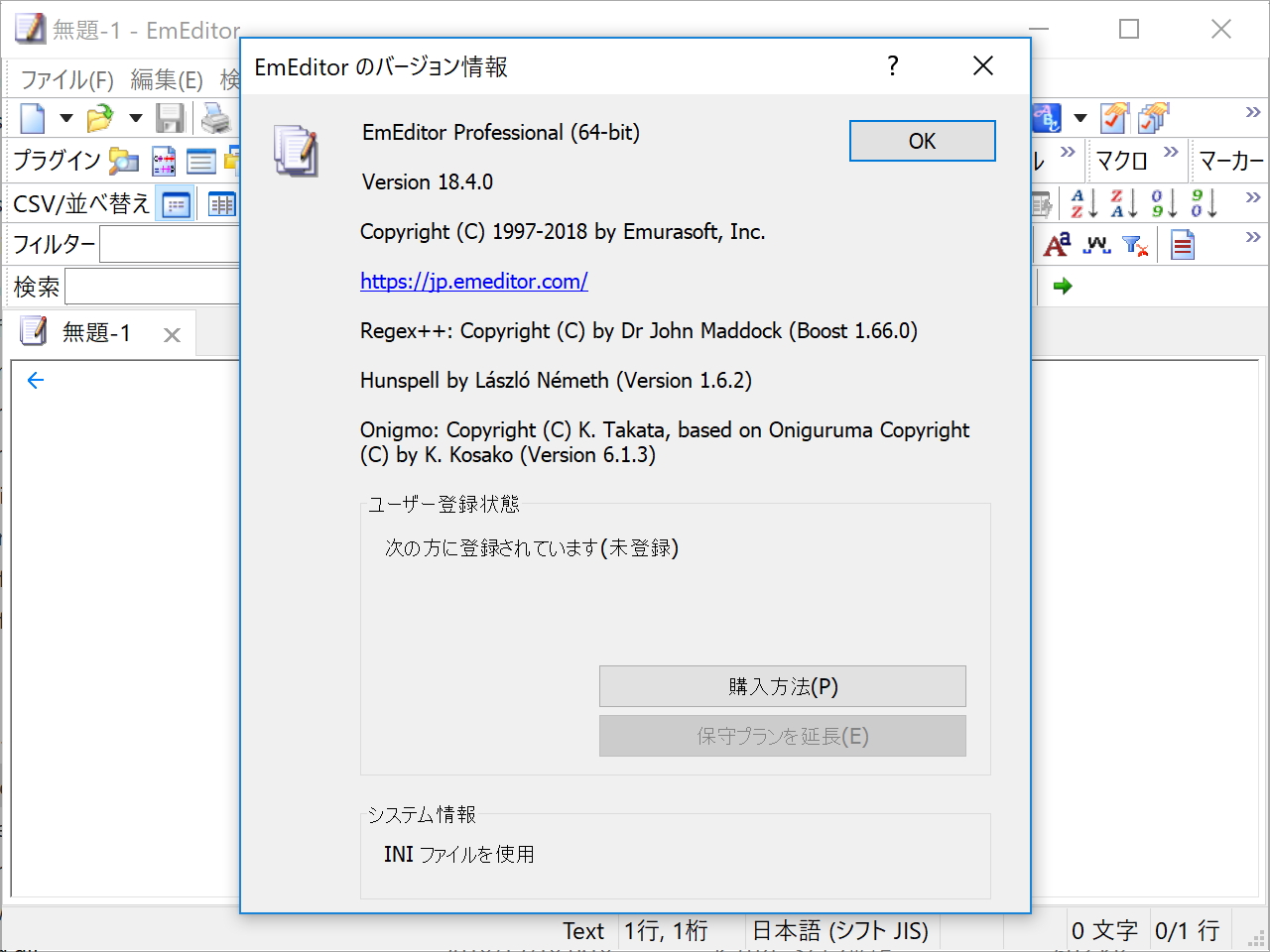The width and height of the screenshot is (1270, 952).
Task: Follow the jp.emeditor.com link
Action: [473, 281]
